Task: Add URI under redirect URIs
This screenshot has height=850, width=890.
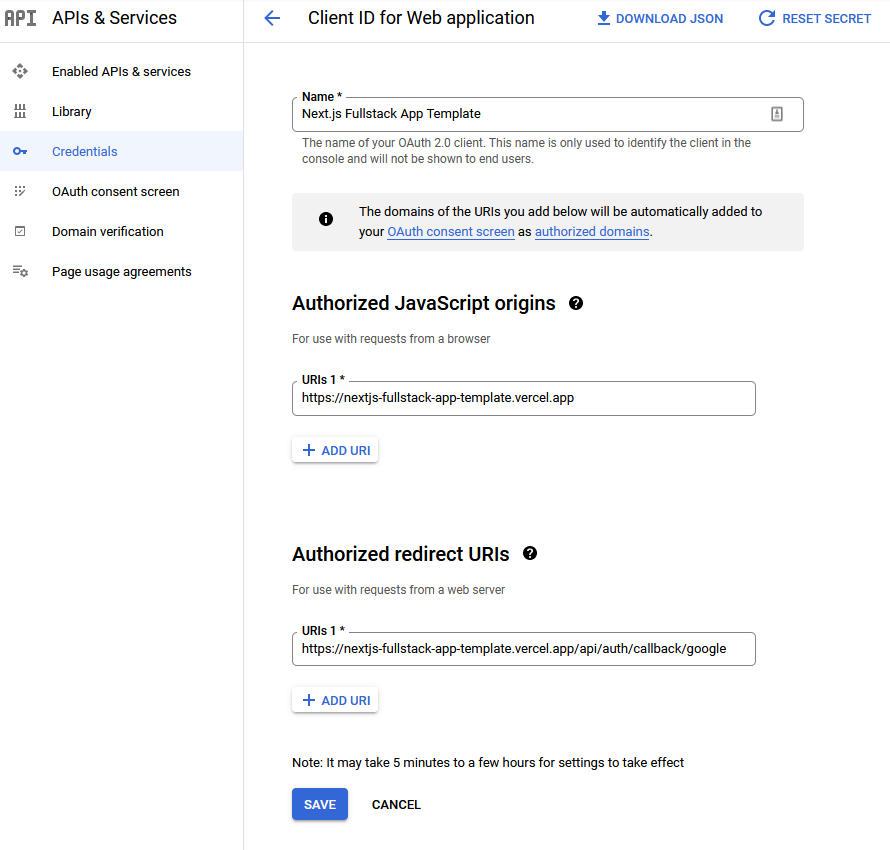Action: coord(335,700)
